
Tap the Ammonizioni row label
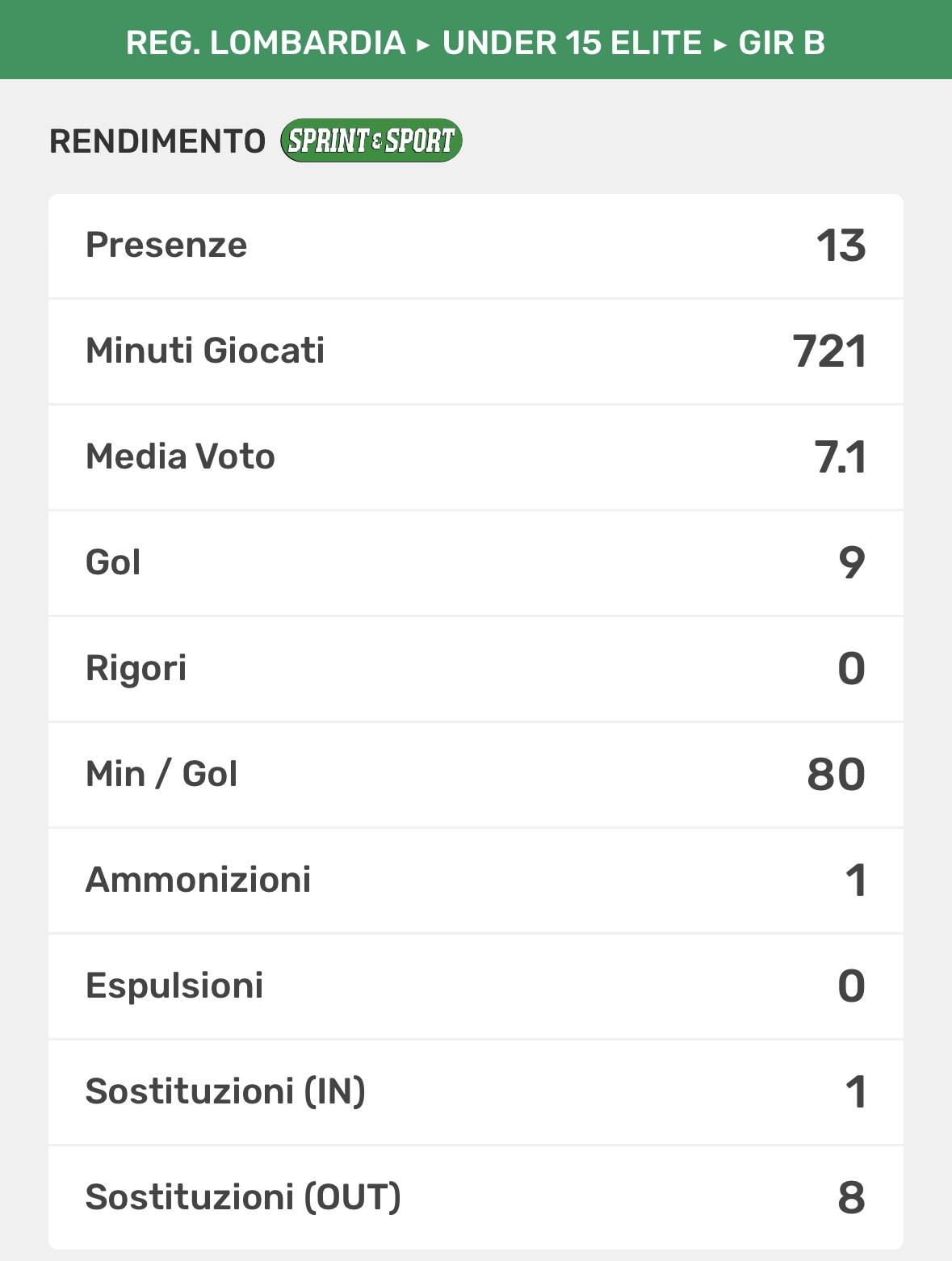coord(198,880)
